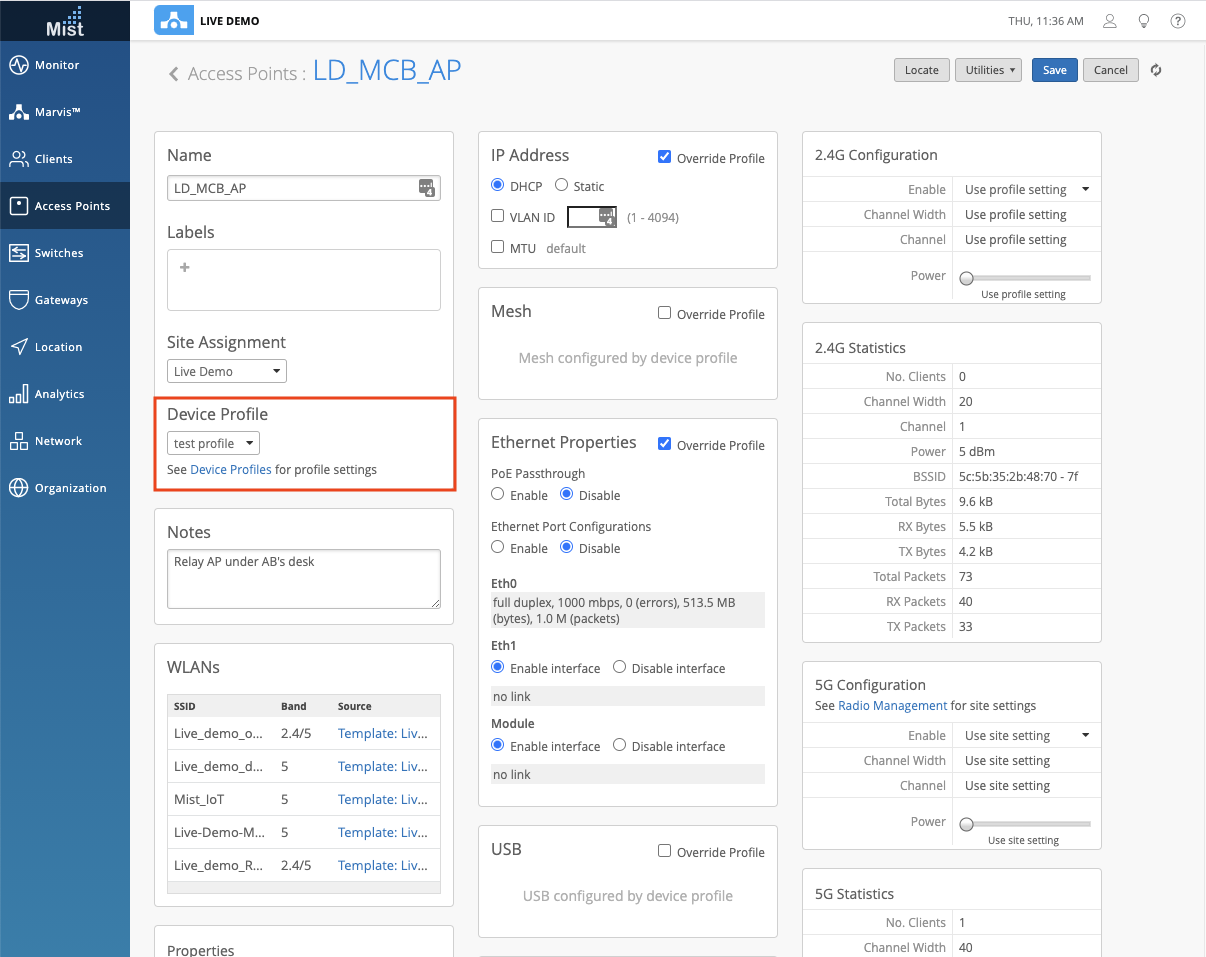Viewport: 1206px width, 957px height.
Task: Follow the Radio Management link
Action: point(892,705)
